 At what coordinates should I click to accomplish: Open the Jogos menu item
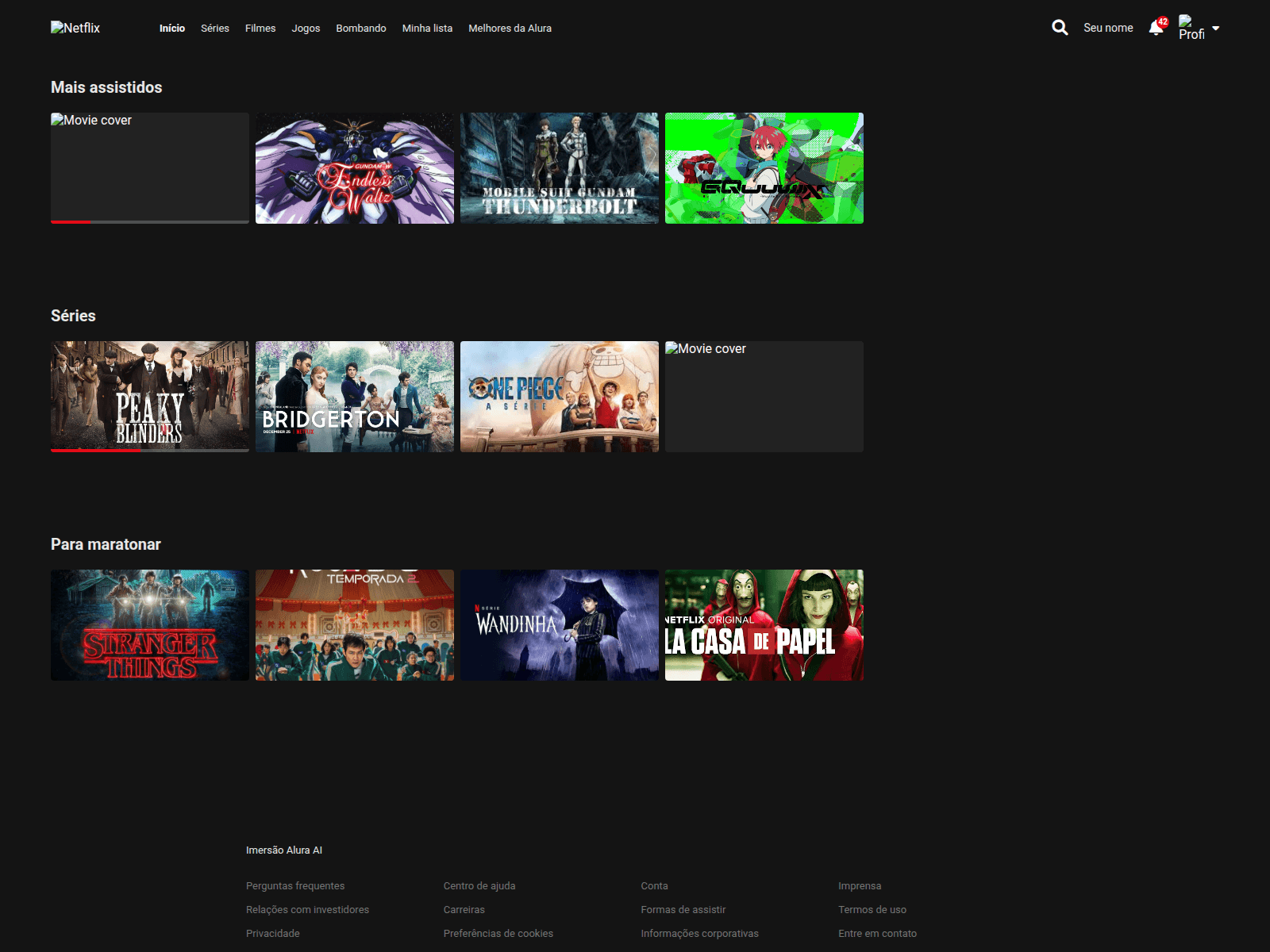306,29
